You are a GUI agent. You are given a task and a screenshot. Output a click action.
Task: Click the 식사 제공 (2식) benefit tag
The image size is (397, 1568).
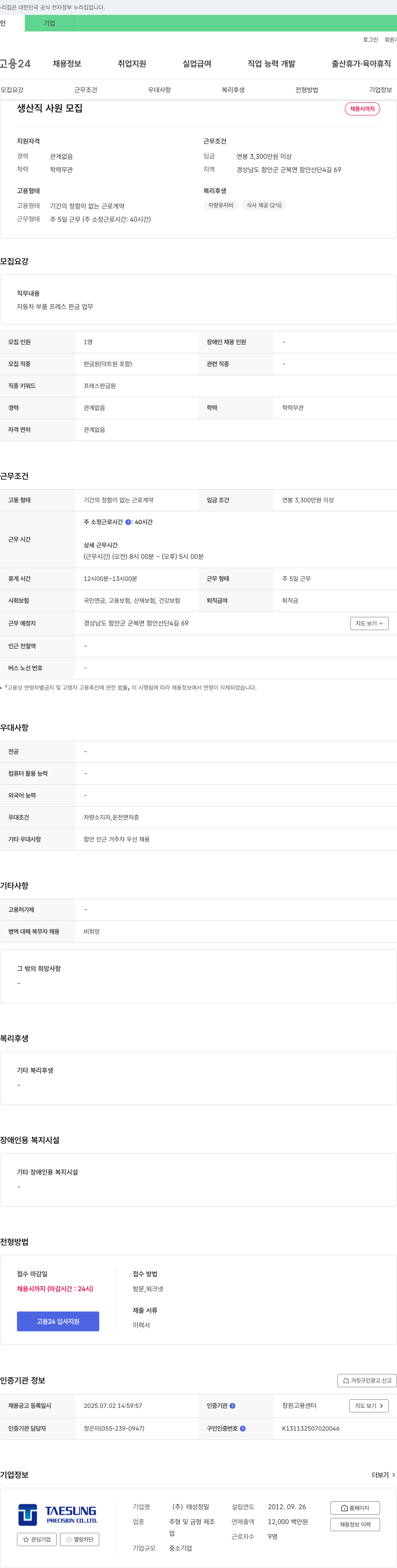(x=264, y=206)
